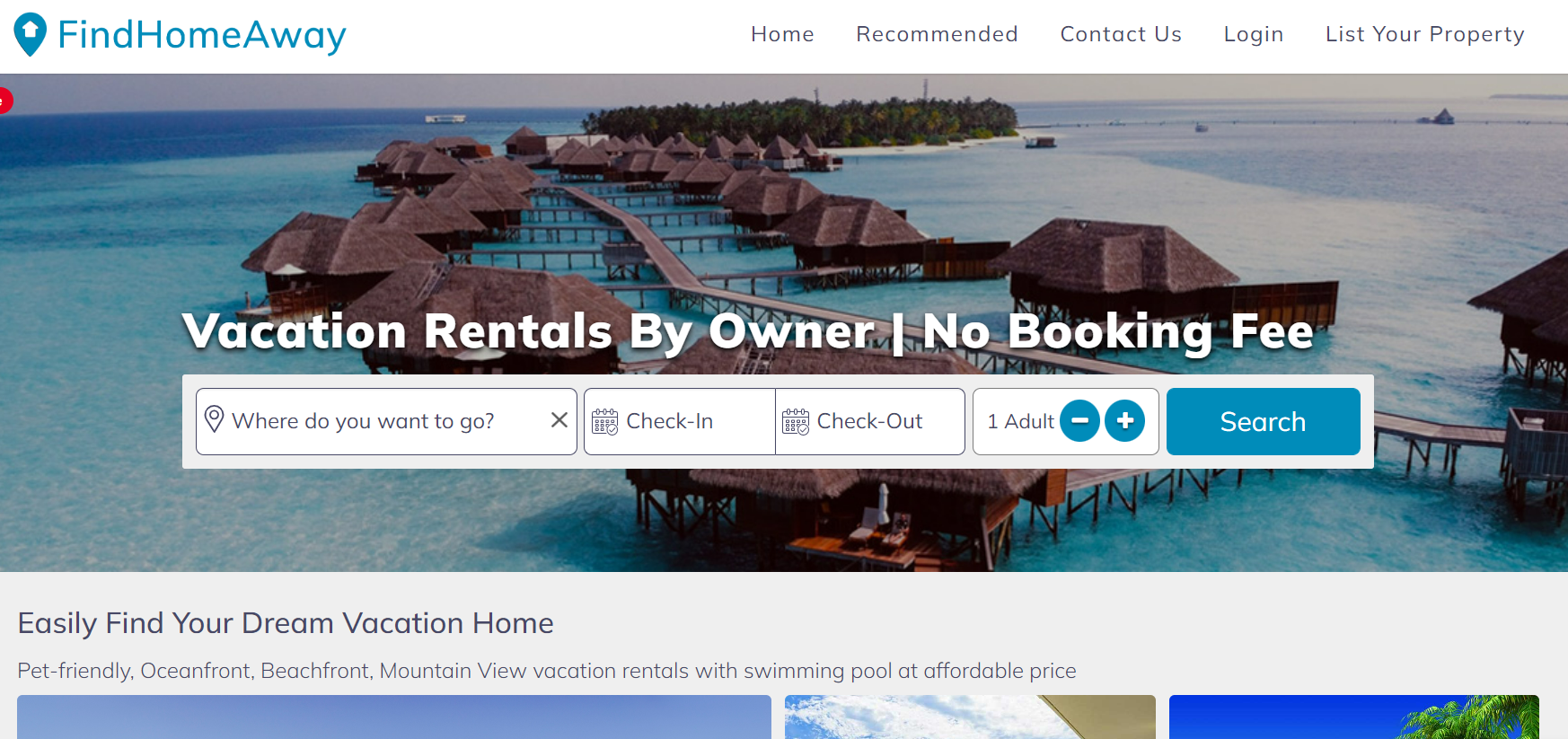This screenshot has width=1568, height=739.
Task: Click the FindHomeAway brand text
Action: pyautogui.click(x=202, y=35)
